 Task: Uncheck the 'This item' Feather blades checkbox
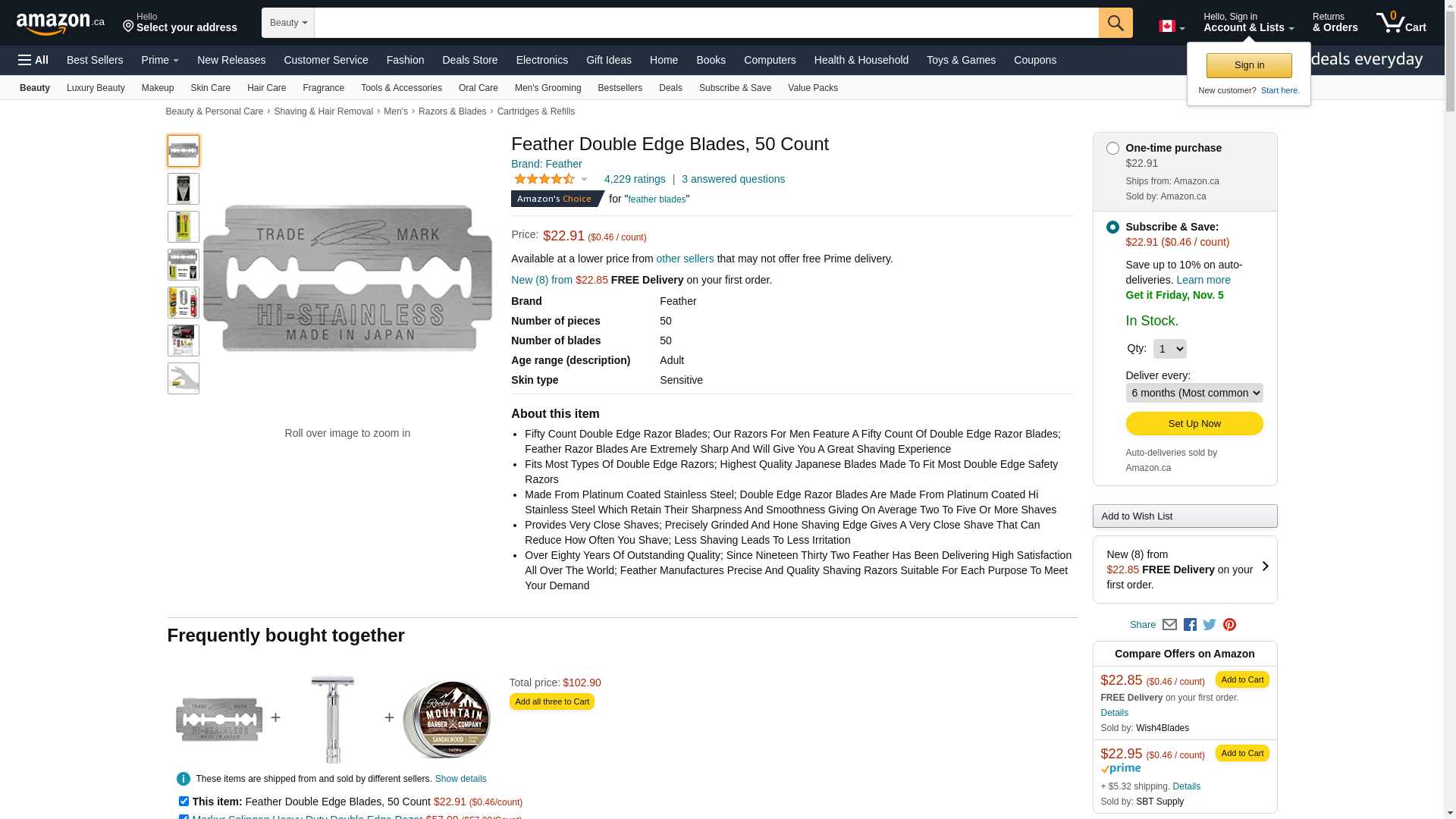(184, 801)
